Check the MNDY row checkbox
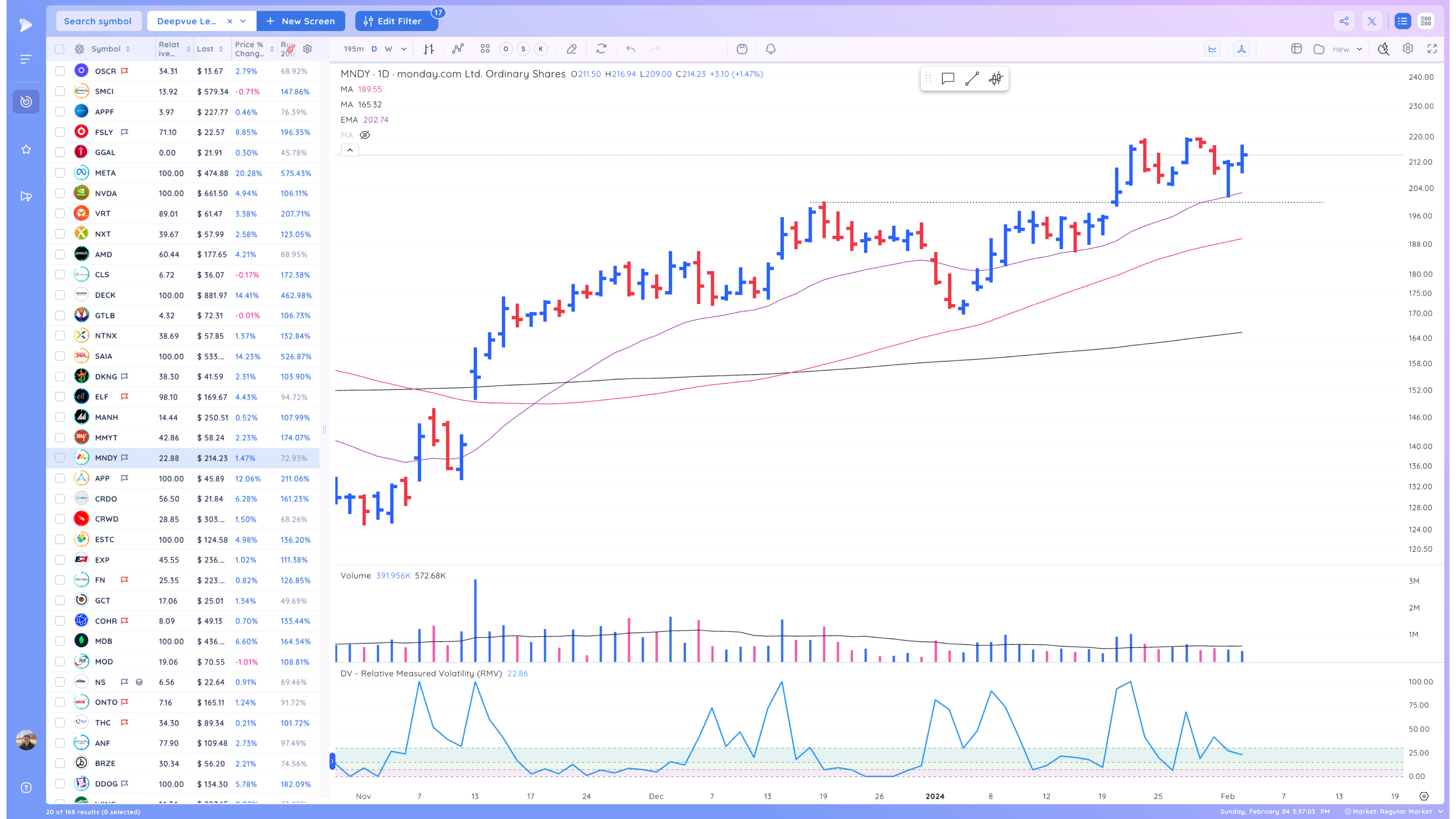The width and height of the screenshot is (1456, 819). 59,458
